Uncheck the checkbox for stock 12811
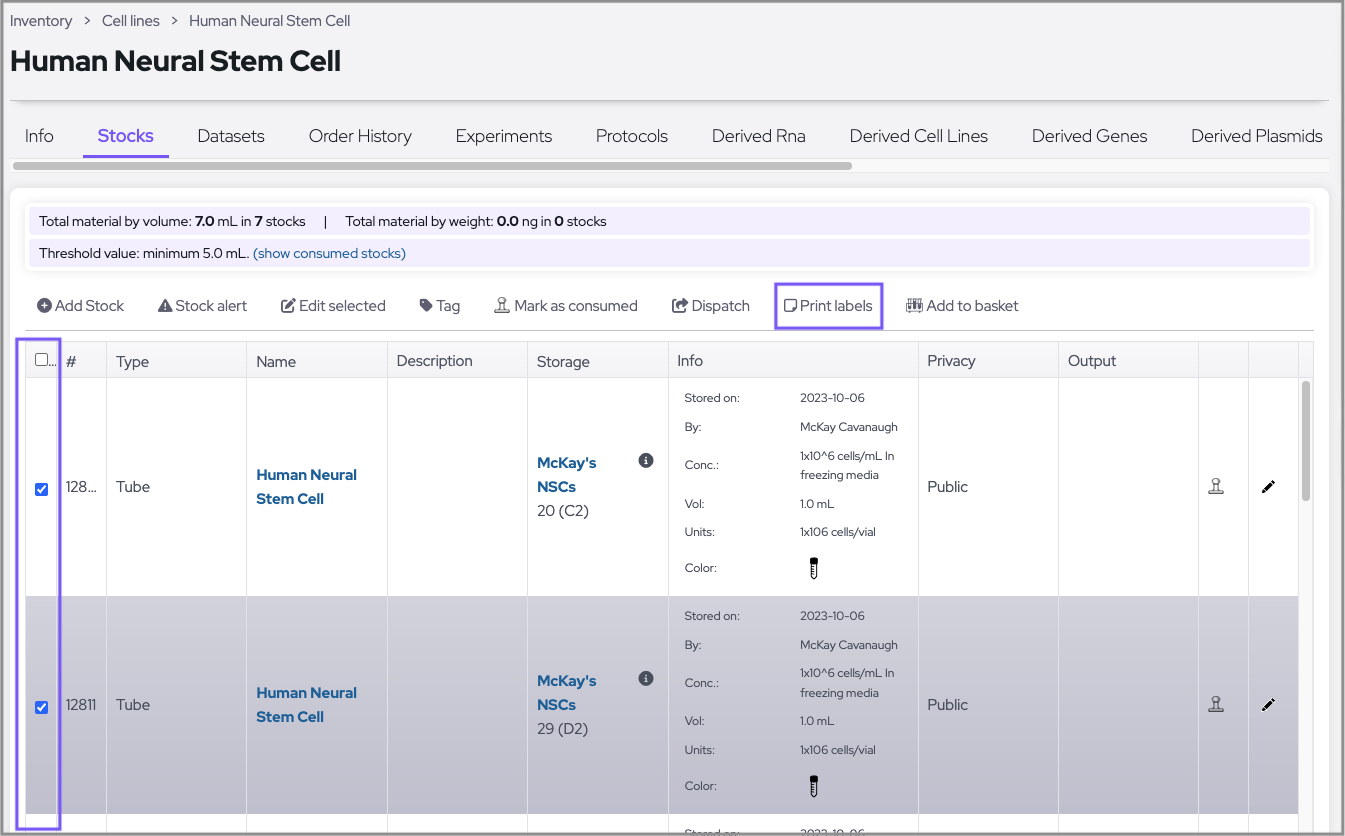The height and width of the screenshot is (836, 1345). (x=42, y=707)
